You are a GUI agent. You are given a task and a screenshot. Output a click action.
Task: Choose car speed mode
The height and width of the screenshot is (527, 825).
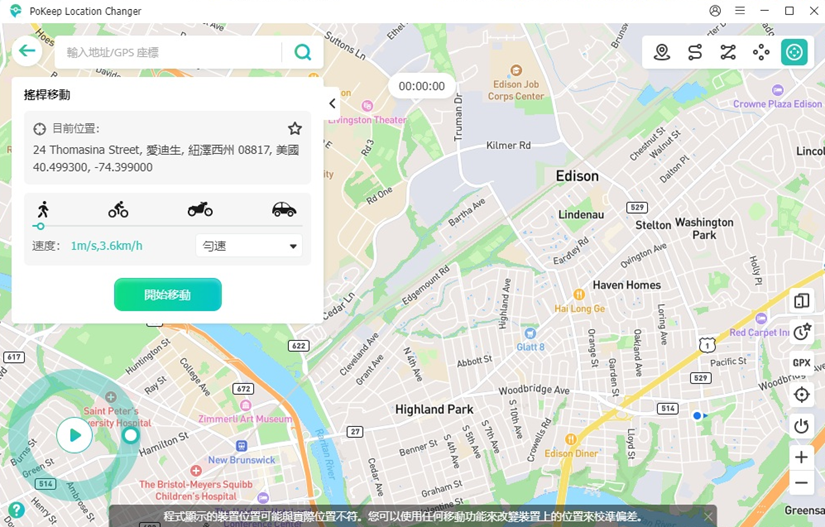point(284,210)
